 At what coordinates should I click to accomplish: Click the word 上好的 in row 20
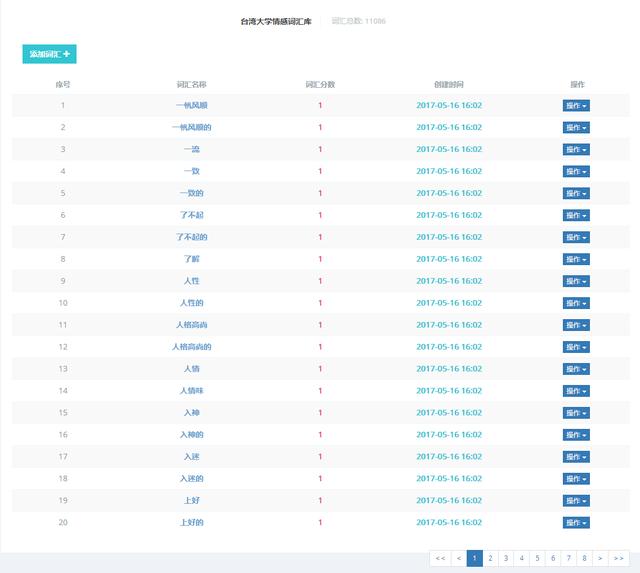point(192,522)
